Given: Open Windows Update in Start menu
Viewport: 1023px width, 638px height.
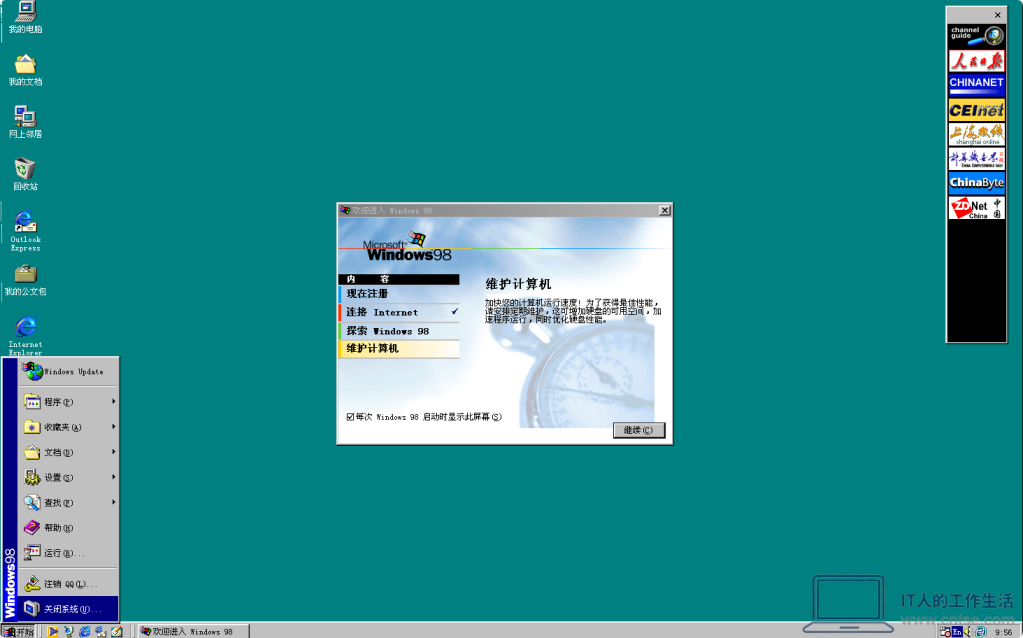Looking at the screenshot, I should click(69, 371).
